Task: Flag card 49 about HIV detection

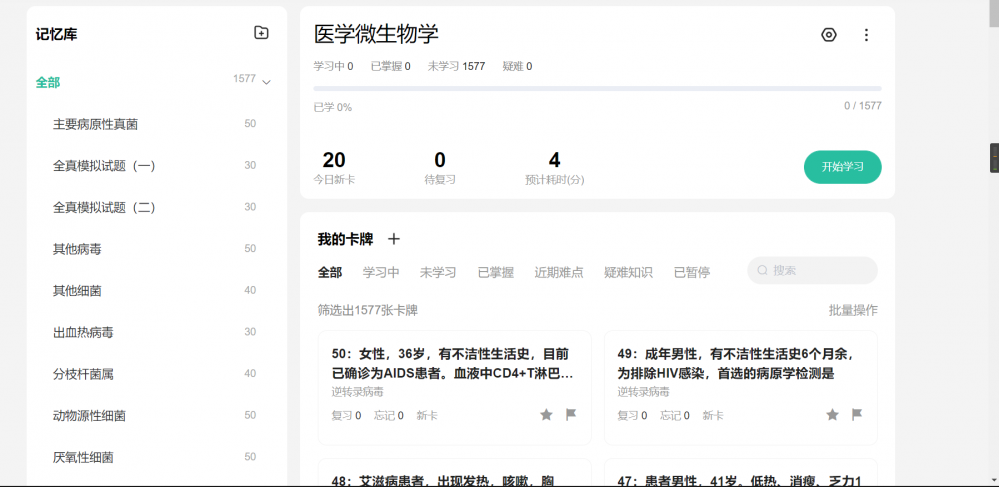Action: pos(857,415)
